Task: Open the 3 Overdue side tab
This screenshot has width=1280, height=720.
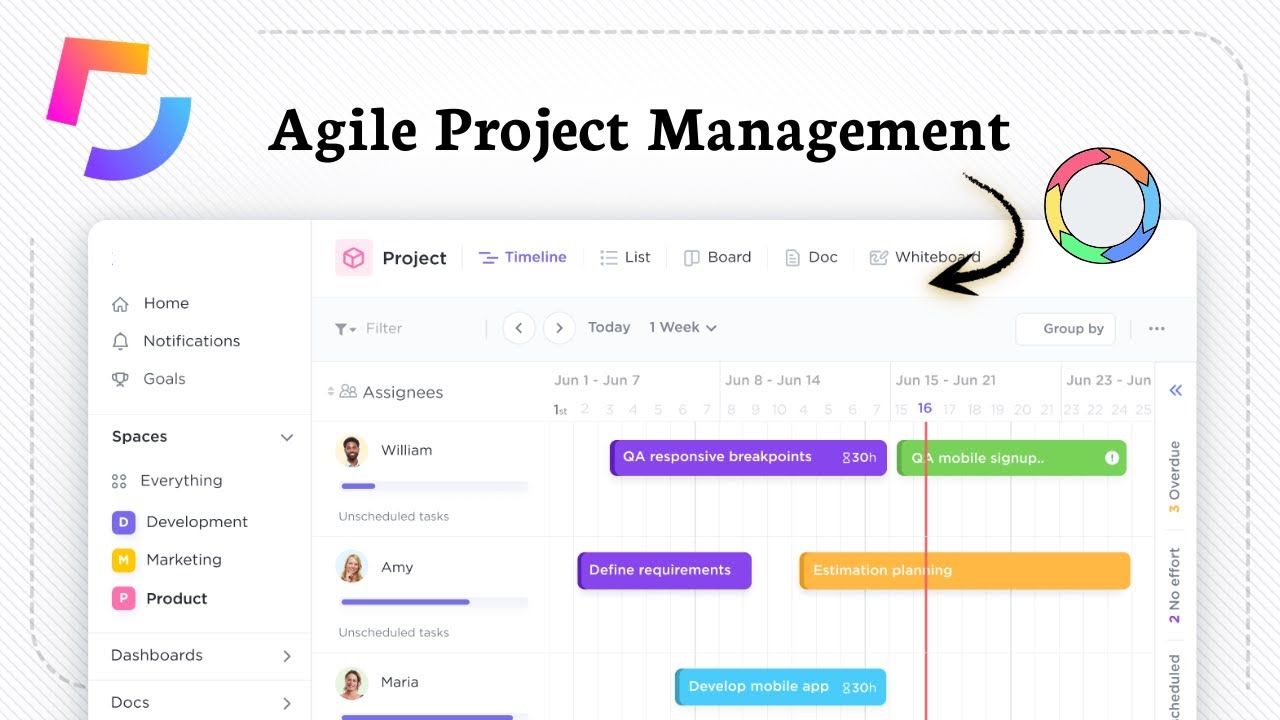Action: coord(1175,477)
